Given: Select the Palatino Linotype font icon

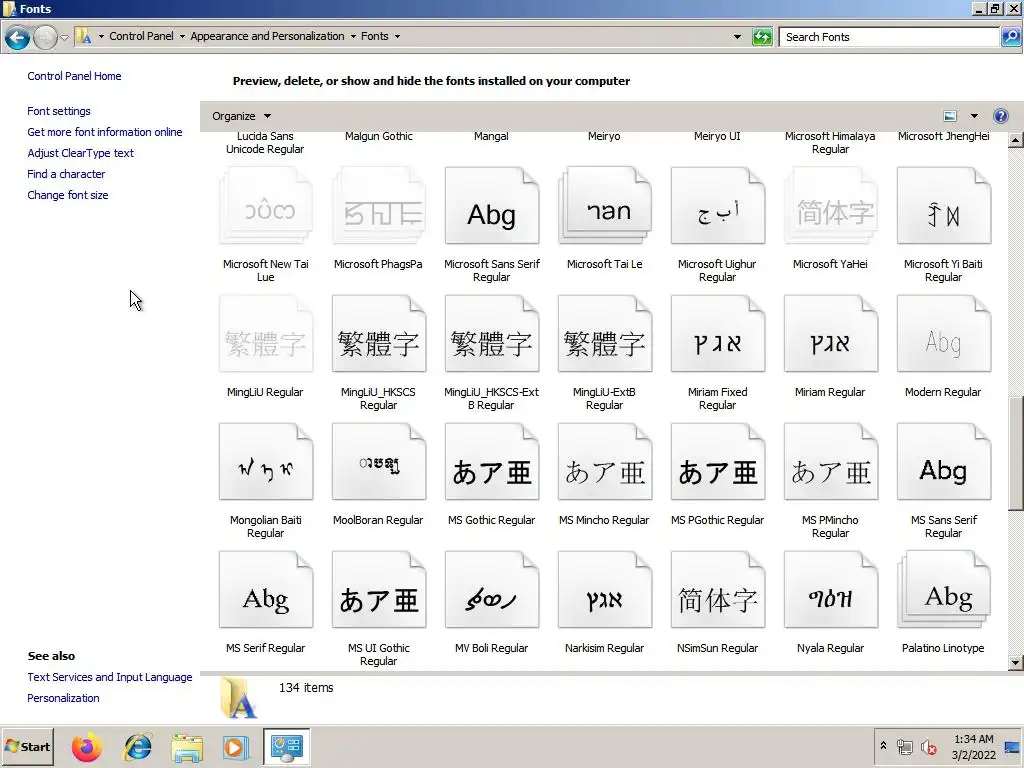Looking at the screenshot, I should [944, 590].
